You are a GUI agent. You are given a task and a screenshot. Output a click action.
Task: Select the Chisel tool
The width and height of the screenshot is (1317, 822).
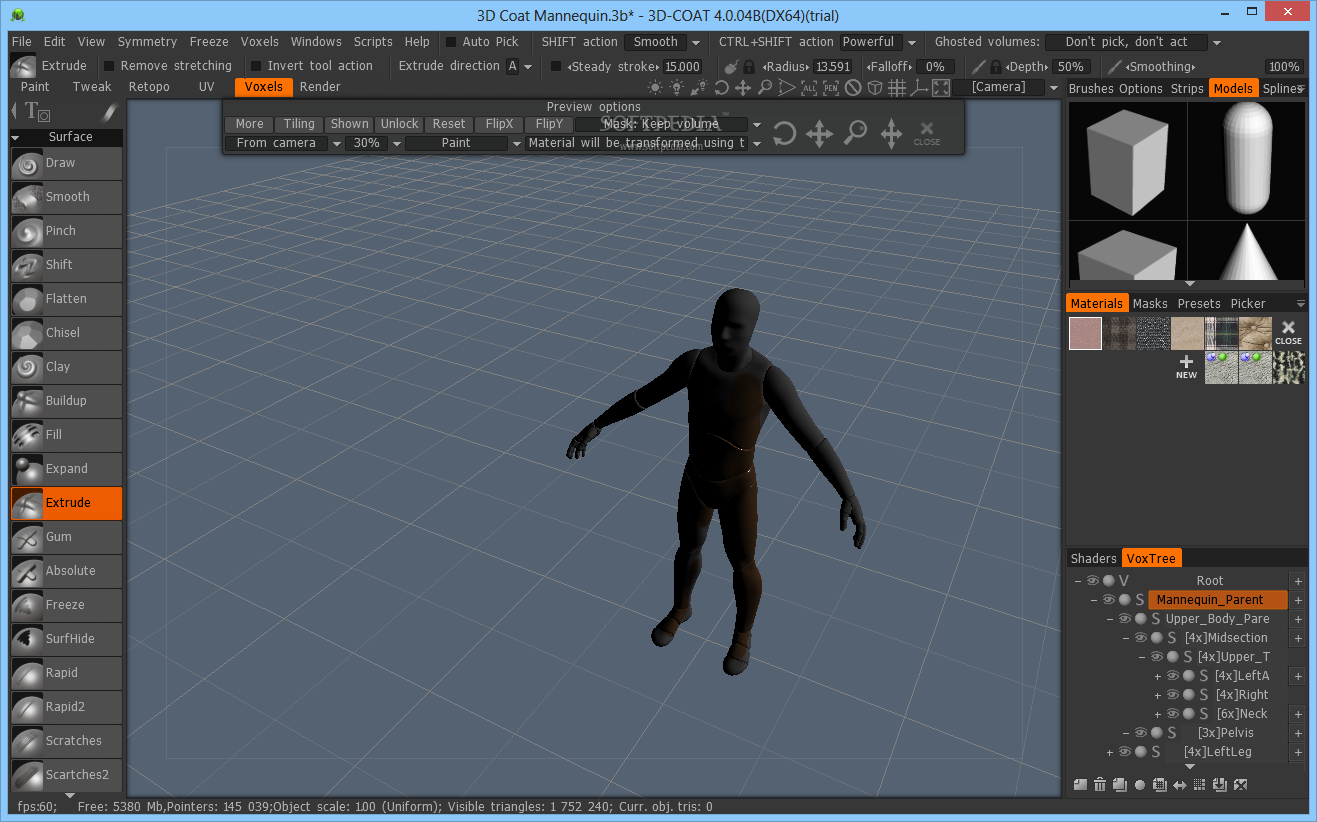[66, 333]
